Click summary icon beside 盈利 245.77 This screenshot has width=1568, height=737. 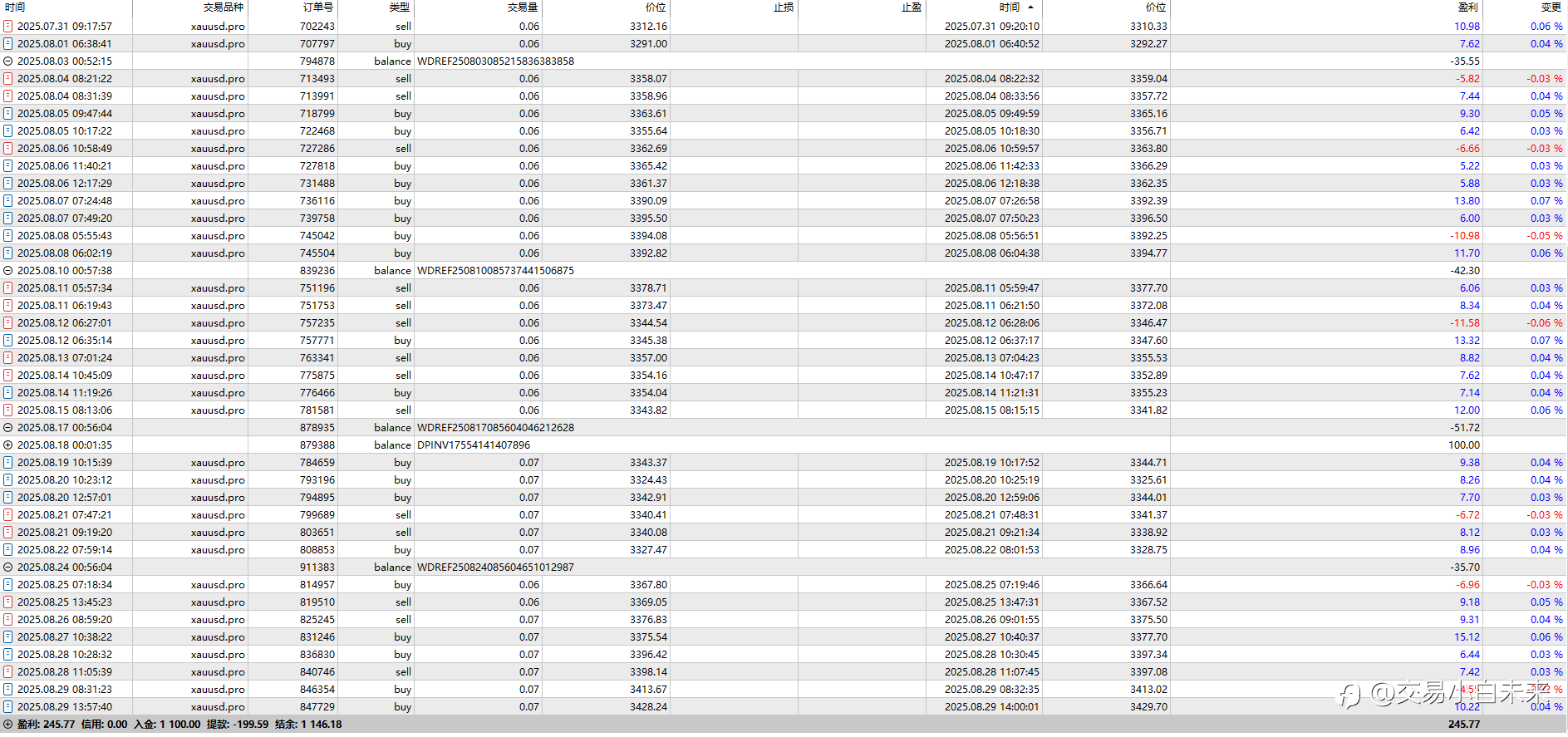[x=8, y=725]
